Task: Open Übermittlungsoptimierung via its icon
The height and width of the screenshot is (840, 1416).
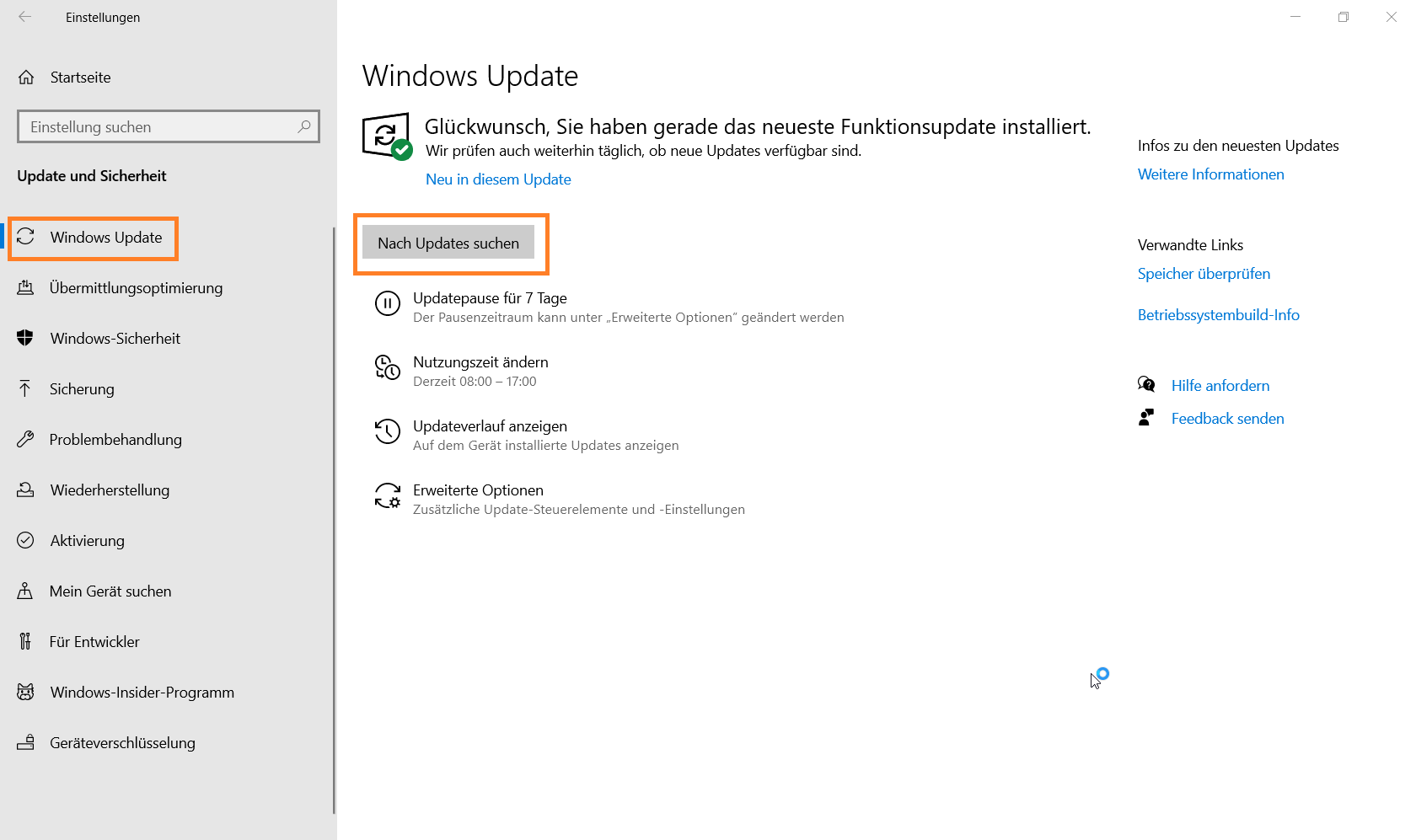Action: 26,287
